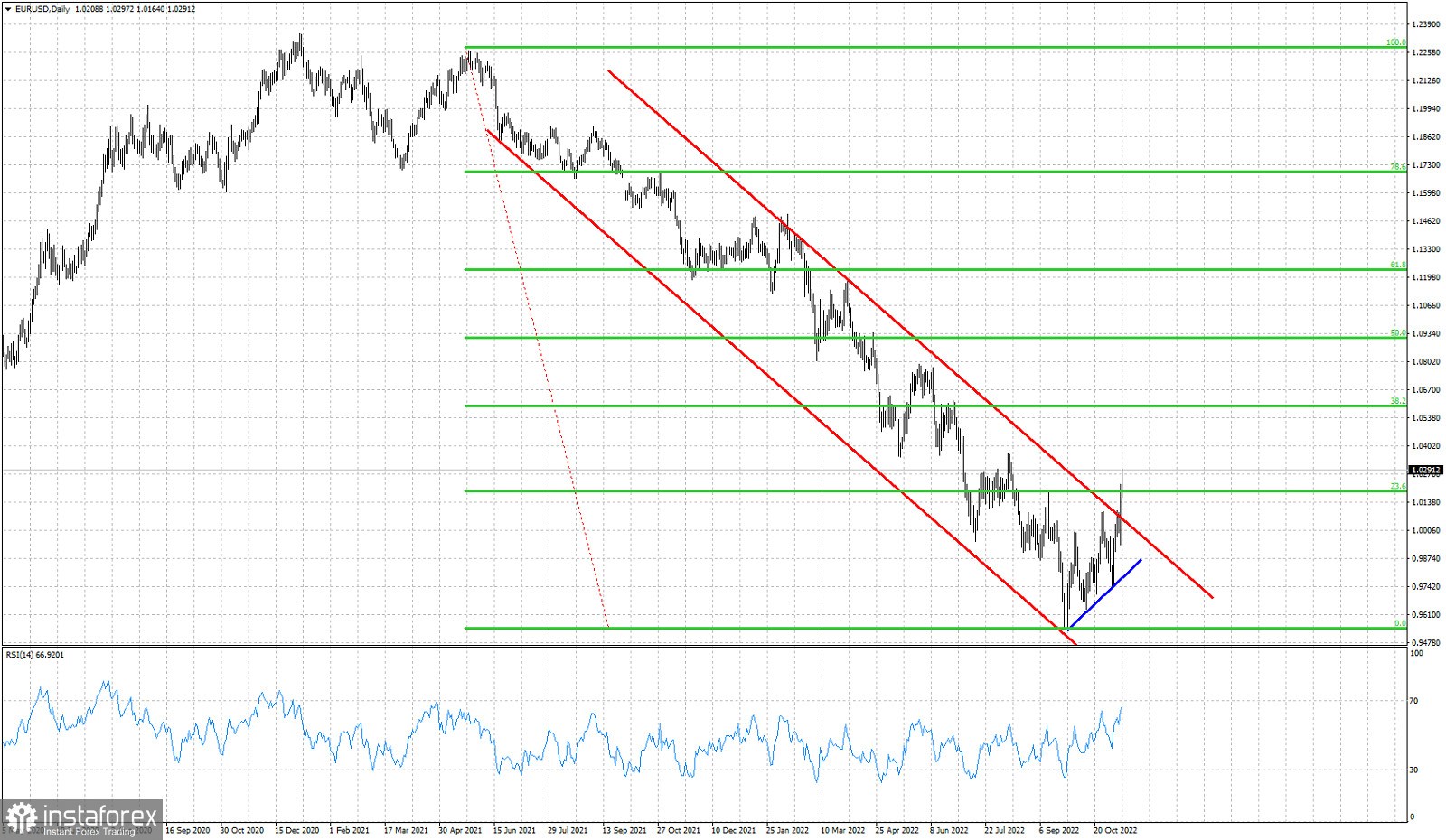
Task: Click the 16 Sep 2020 date label
Action: click(x=188, y=830)
